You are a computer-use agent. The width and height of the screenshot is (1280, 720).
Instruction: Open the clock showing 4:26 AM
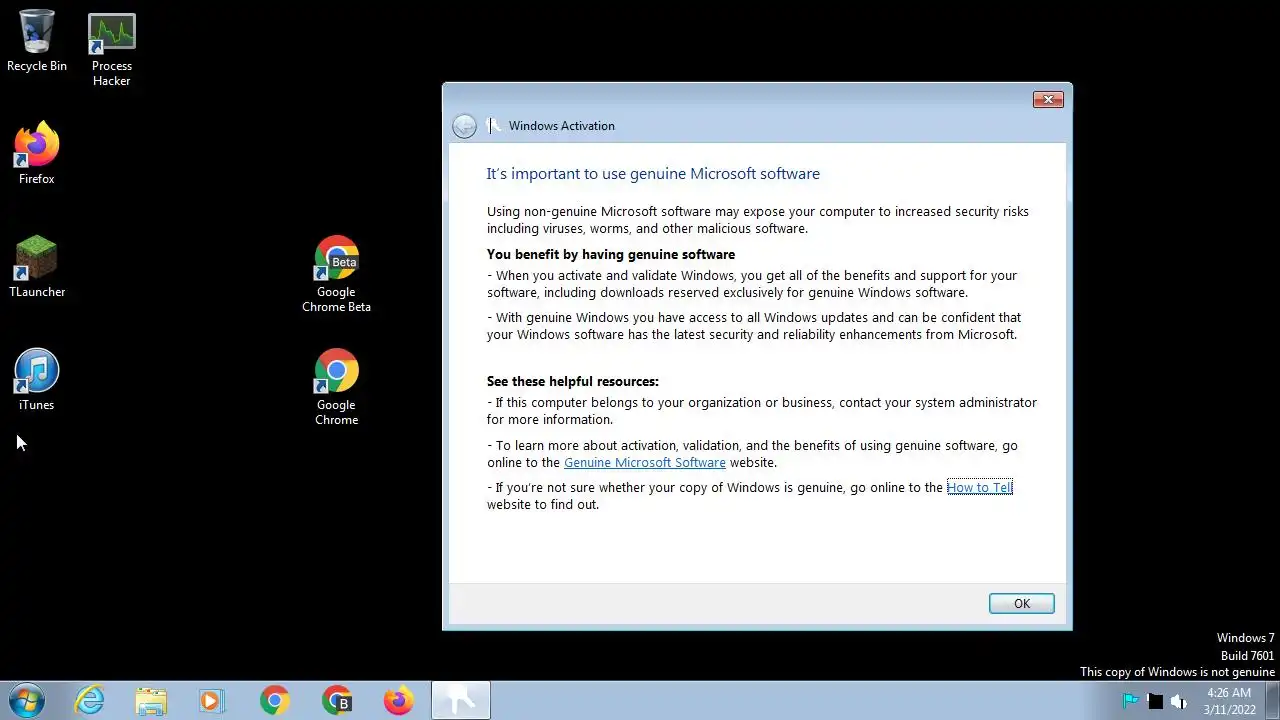(x=1229, y=701)
